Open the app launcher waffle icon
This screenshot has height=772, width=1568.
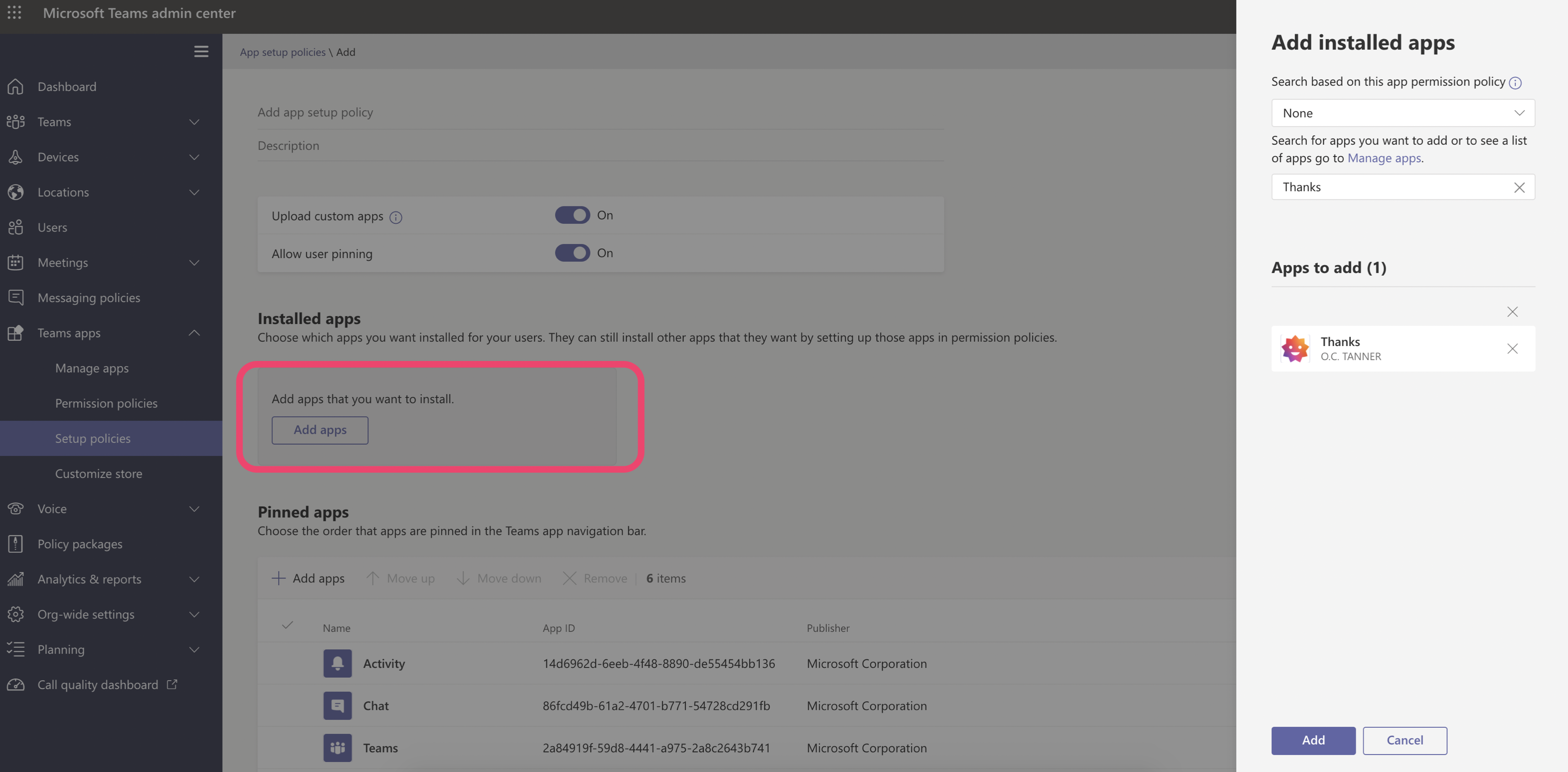pyautogui.click(x=14, y=13)
